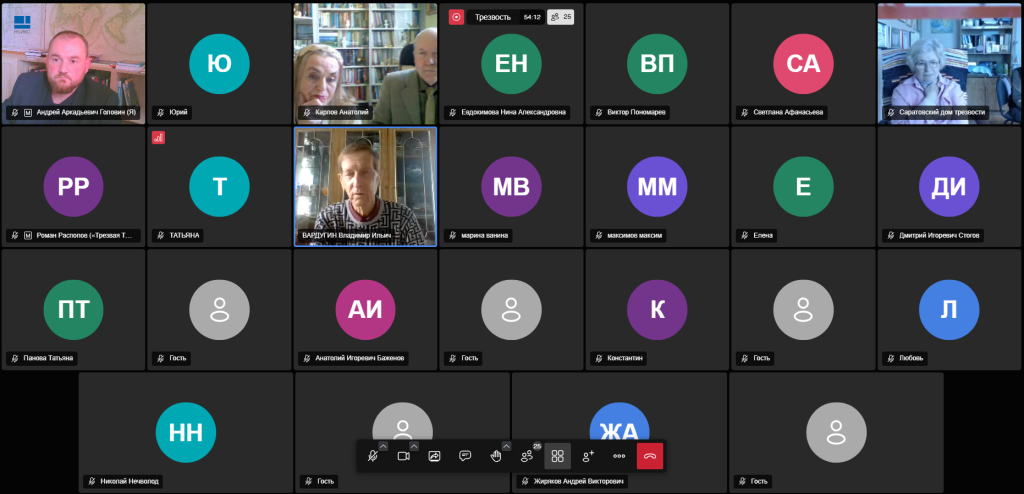Click the purple ММ avatar of максимов максим
The height and width of the screenshot is (494, 1024).
(657, 186)
